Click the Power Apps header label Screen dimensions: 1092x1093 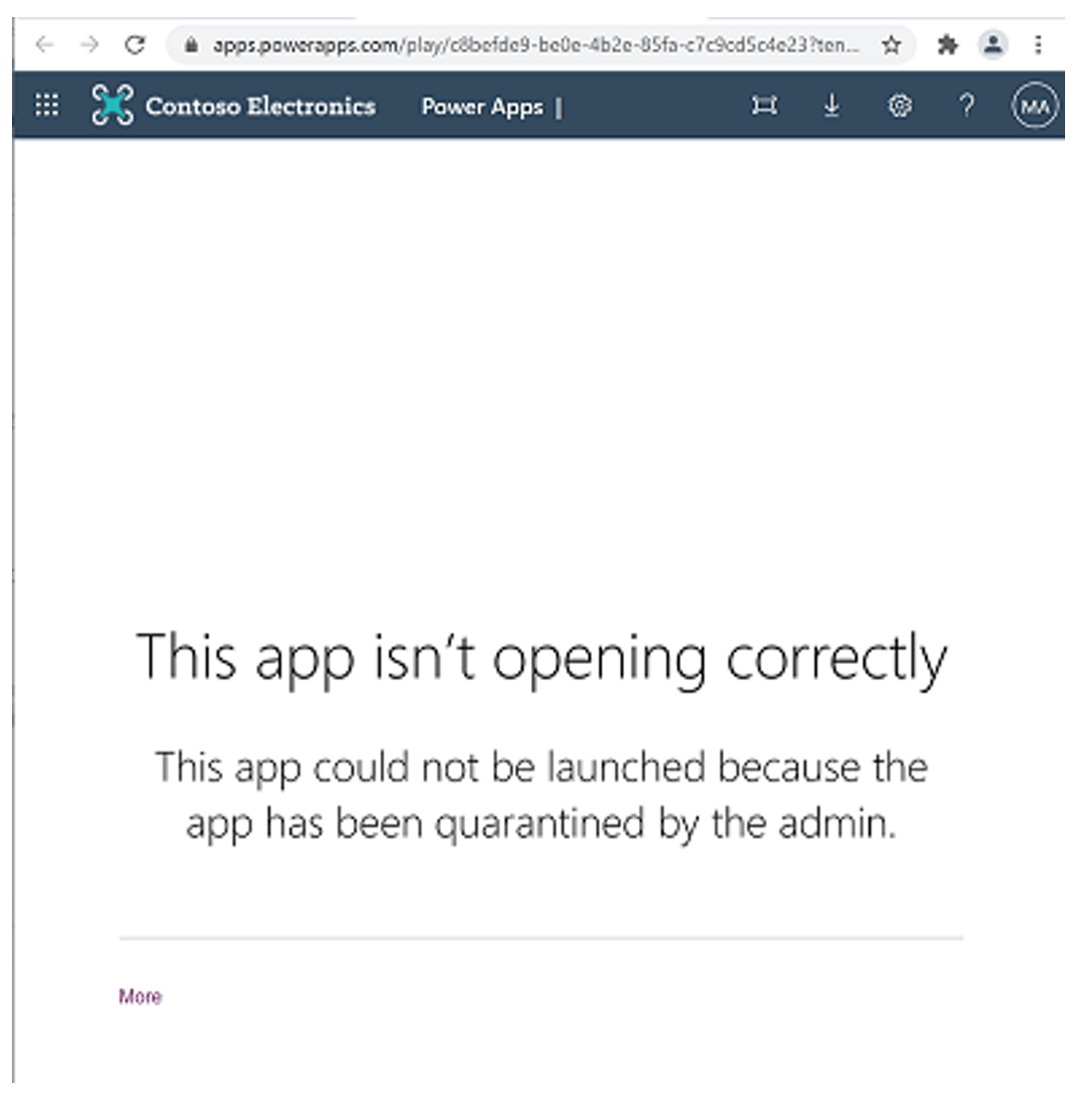[x=482, y=107]
